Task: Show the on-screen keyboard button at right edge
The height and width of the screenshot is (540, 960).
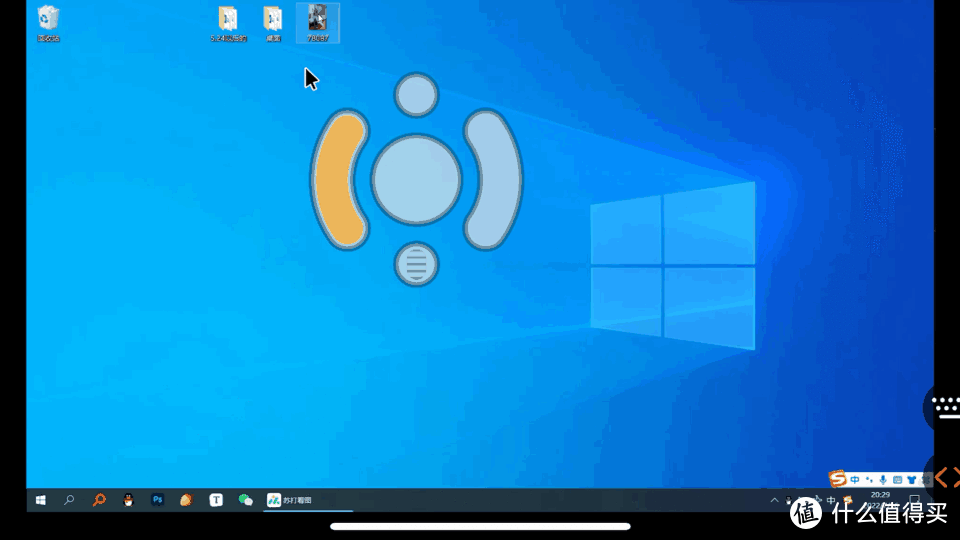Action: pos(945,405)
